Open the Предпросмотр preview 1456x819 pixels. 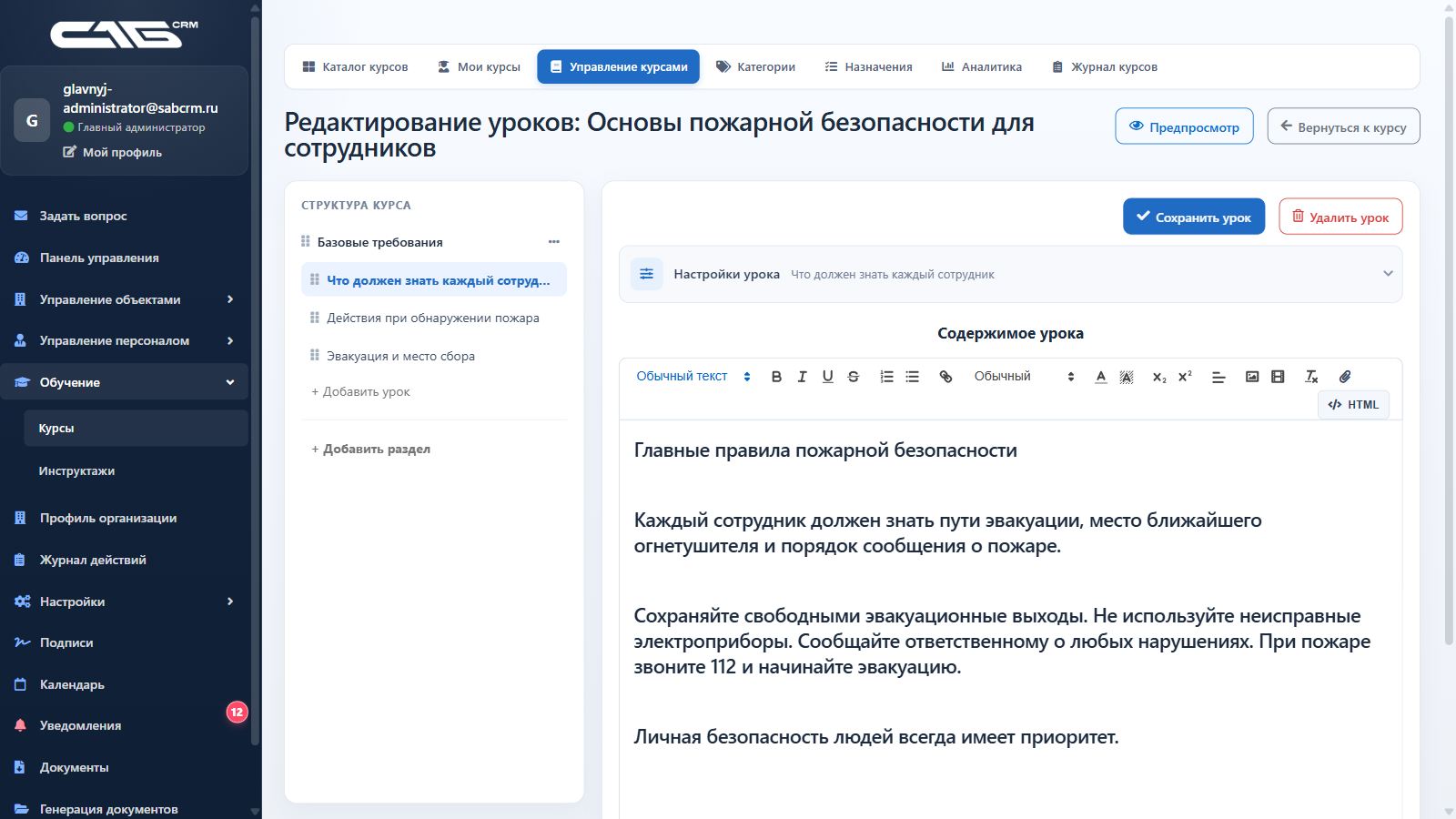pos(1184,126)
